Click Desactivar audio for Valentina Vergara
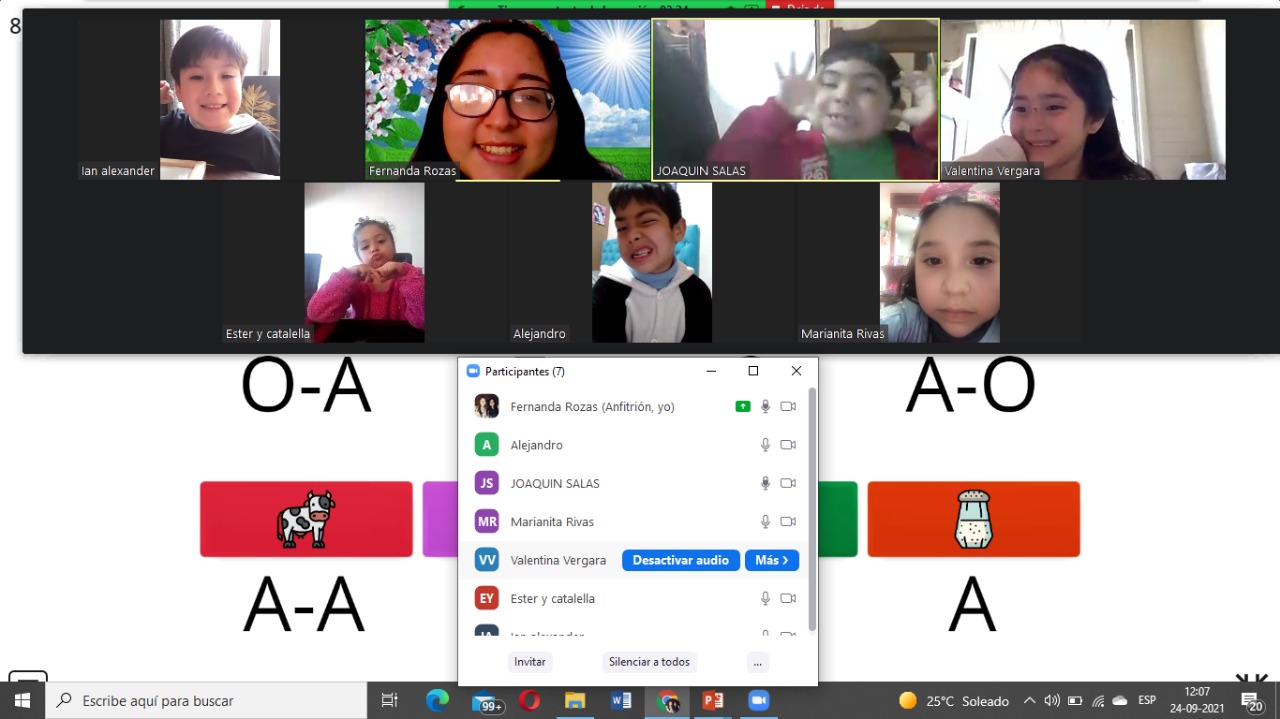 (x=681, y=560)
